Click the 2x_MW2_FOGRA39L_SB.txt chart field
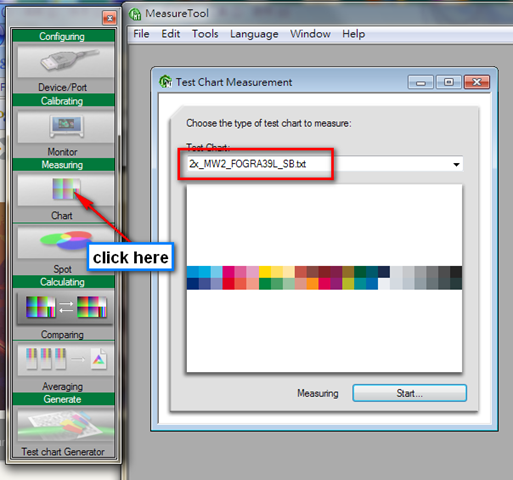This screenshot has height=480, width=513. point(325,164)
